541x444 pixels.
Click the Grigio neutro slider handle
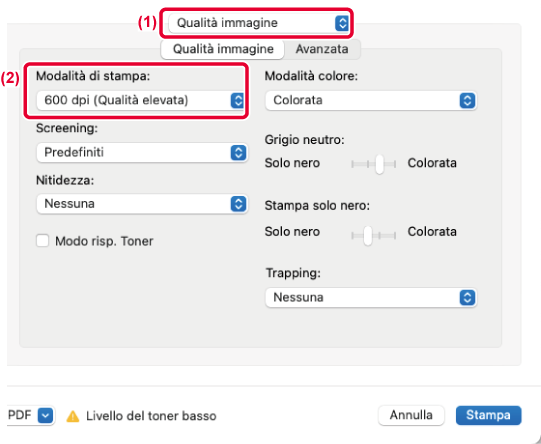pos(380,164)
